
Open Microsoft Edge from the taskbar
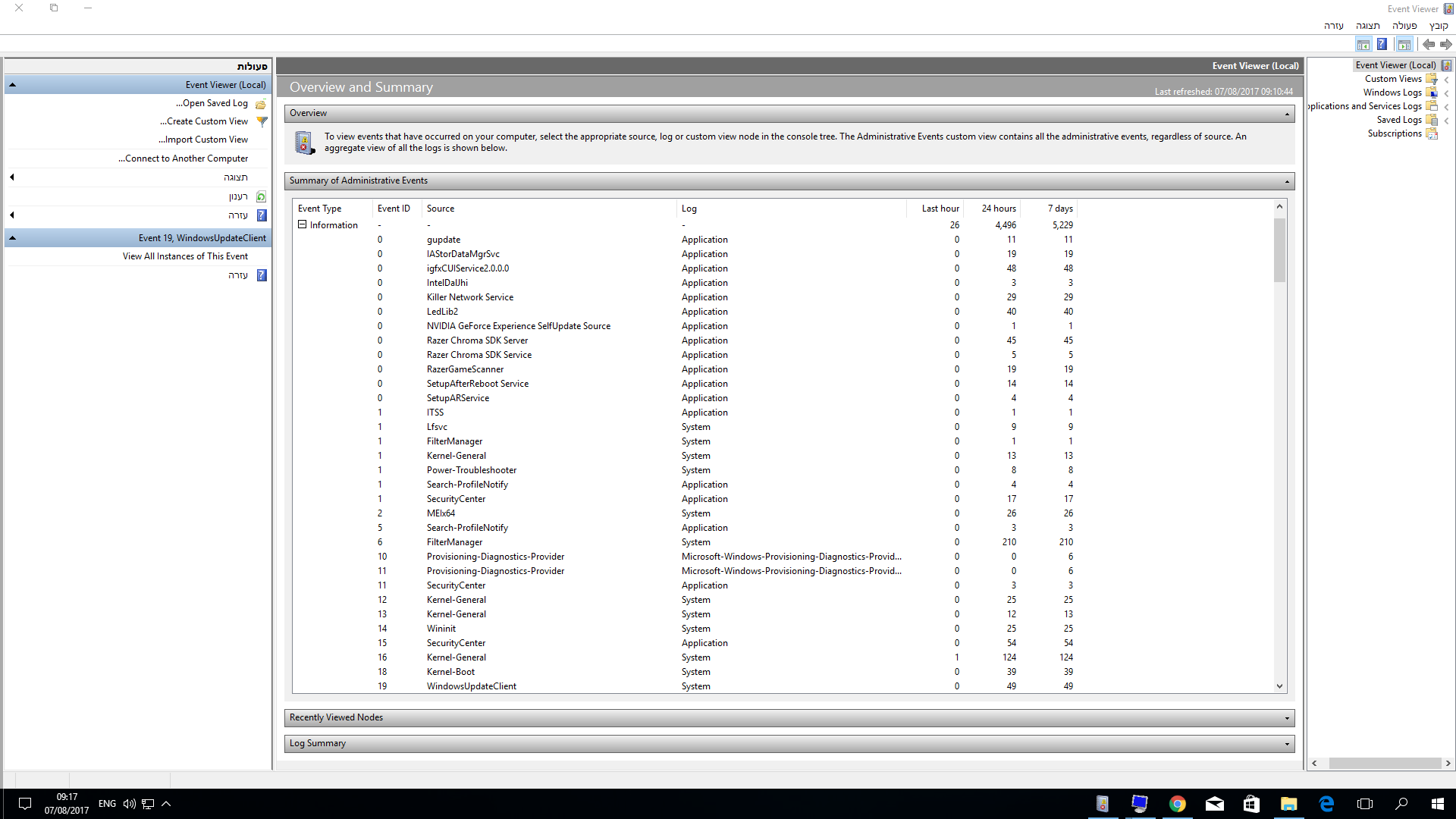click(x=1326, y=804)
